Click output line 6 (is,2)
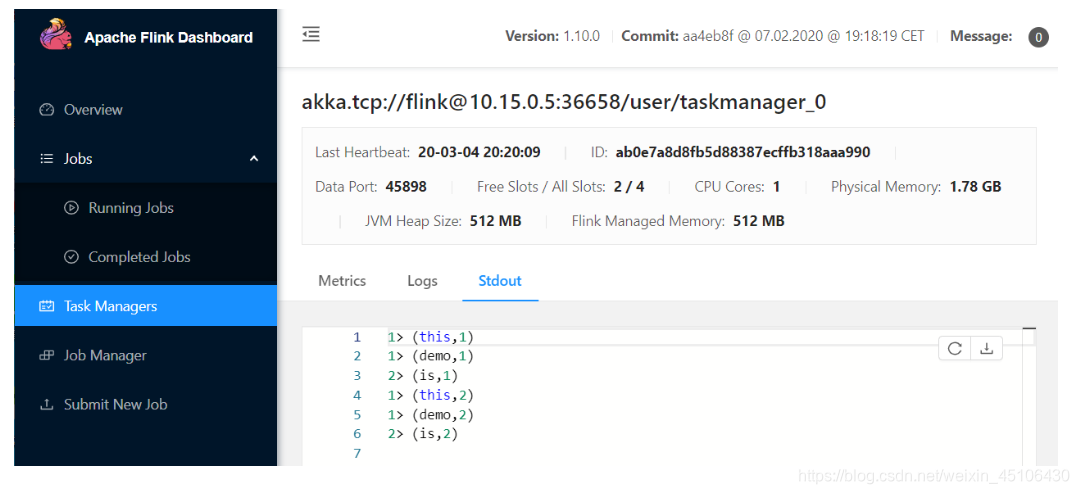Image resolution: width=1079 pixels, height=494 pixels. tap(423, 434)
